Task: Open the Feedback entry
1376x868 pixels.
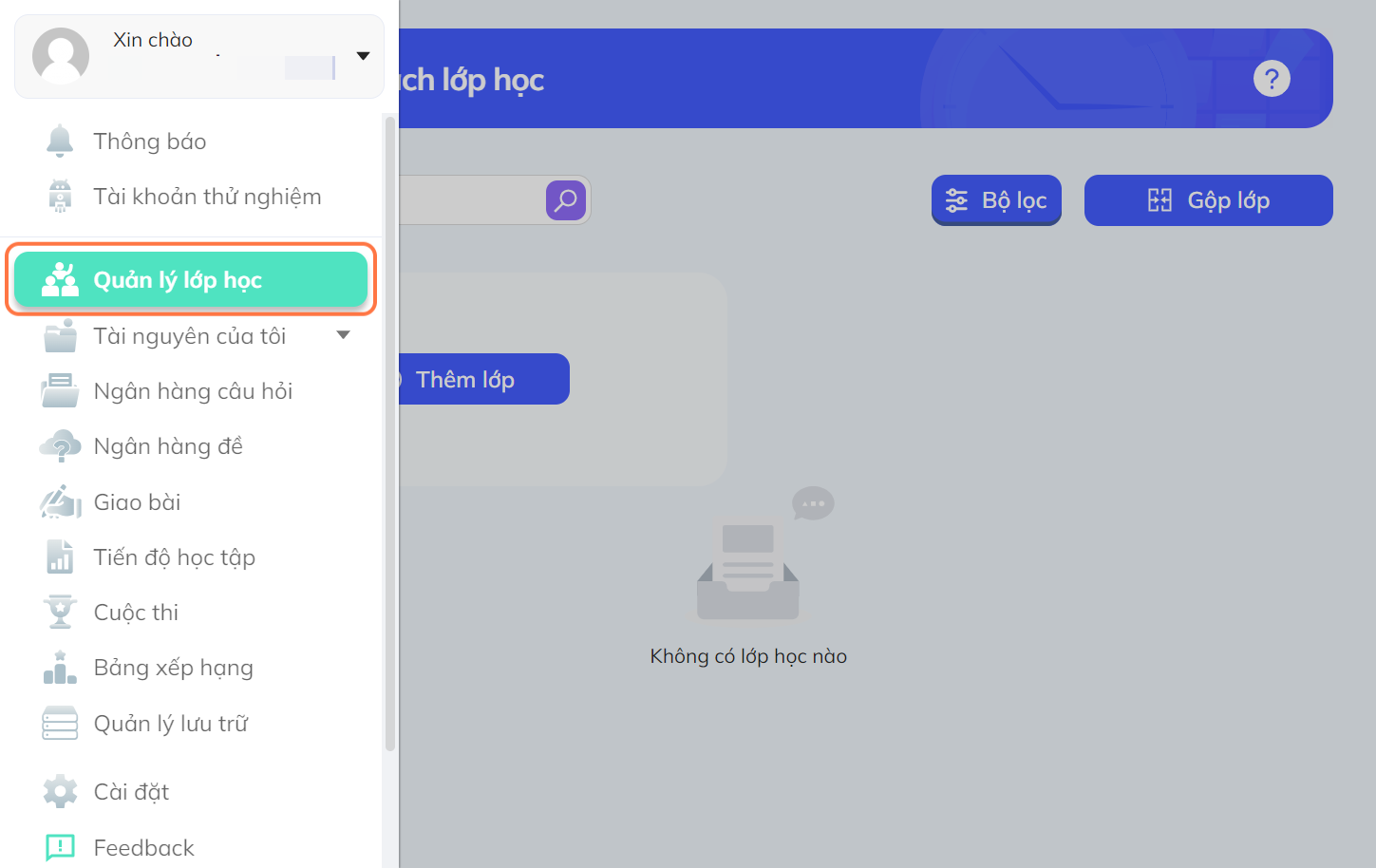Action: click(x=143, y=848)
